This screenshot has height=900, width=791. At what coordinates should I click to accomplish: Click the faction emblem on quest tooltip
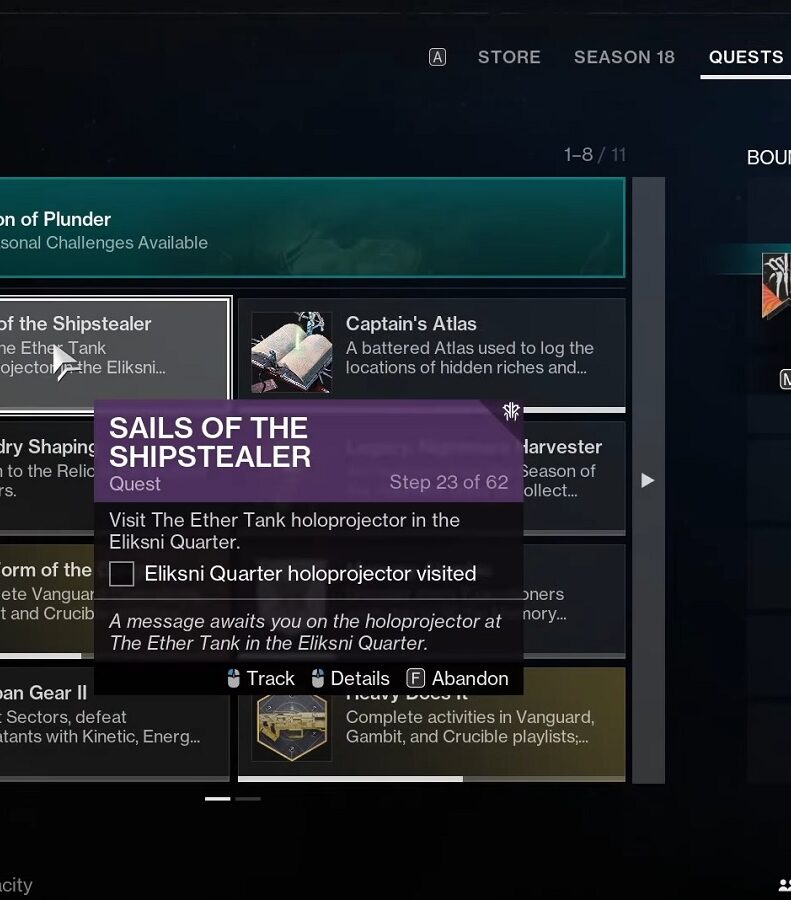pos(511,411)
